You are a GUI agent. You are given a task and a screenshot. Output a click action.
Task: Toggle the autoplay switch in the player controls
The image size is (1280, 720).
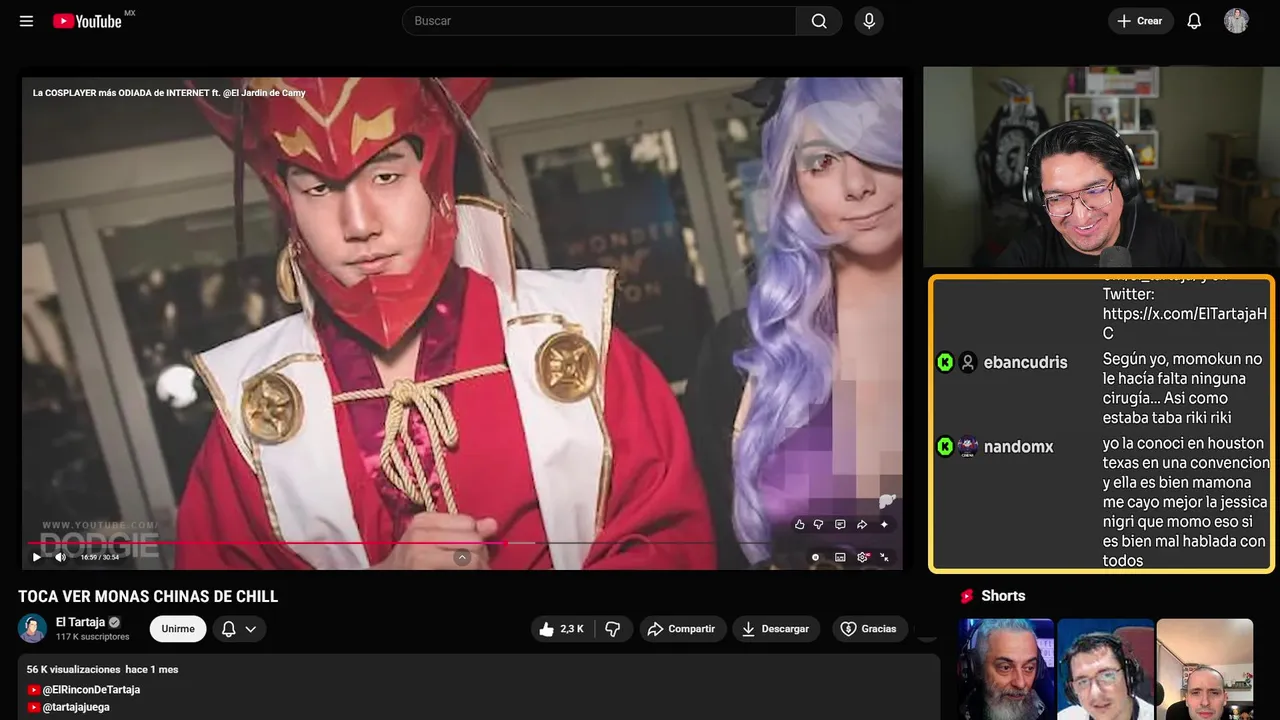816,557
